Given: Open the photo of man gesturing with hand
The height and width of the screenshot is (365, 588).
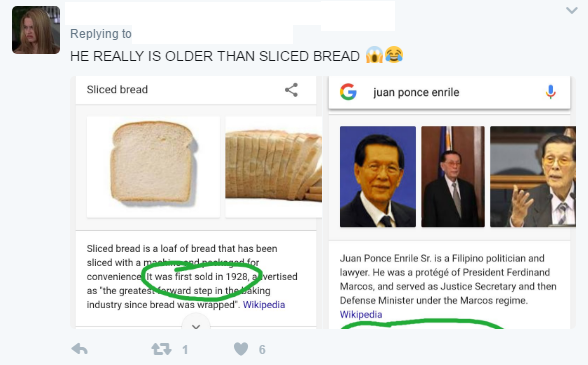Looking at the screenshot, I should (532, 177).
